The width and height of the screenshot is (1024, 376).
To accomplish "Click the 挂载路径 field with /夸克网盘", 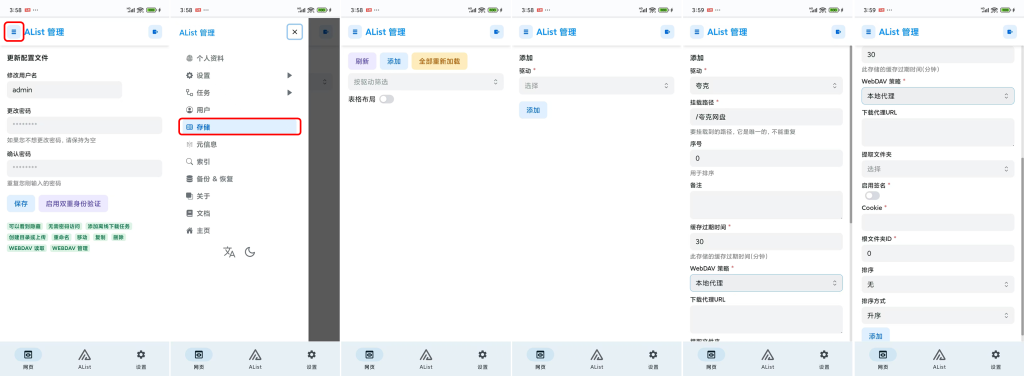I will [x=766, y=117].
